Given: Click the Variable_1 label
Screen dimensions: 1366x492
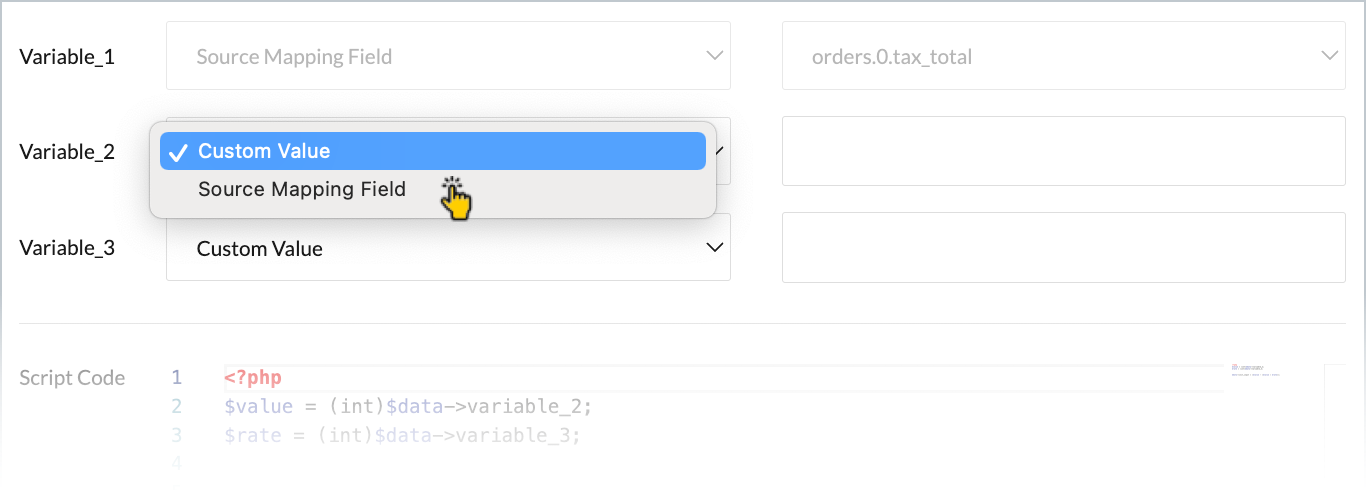Looking at the screenshot, I should [67, 57].
